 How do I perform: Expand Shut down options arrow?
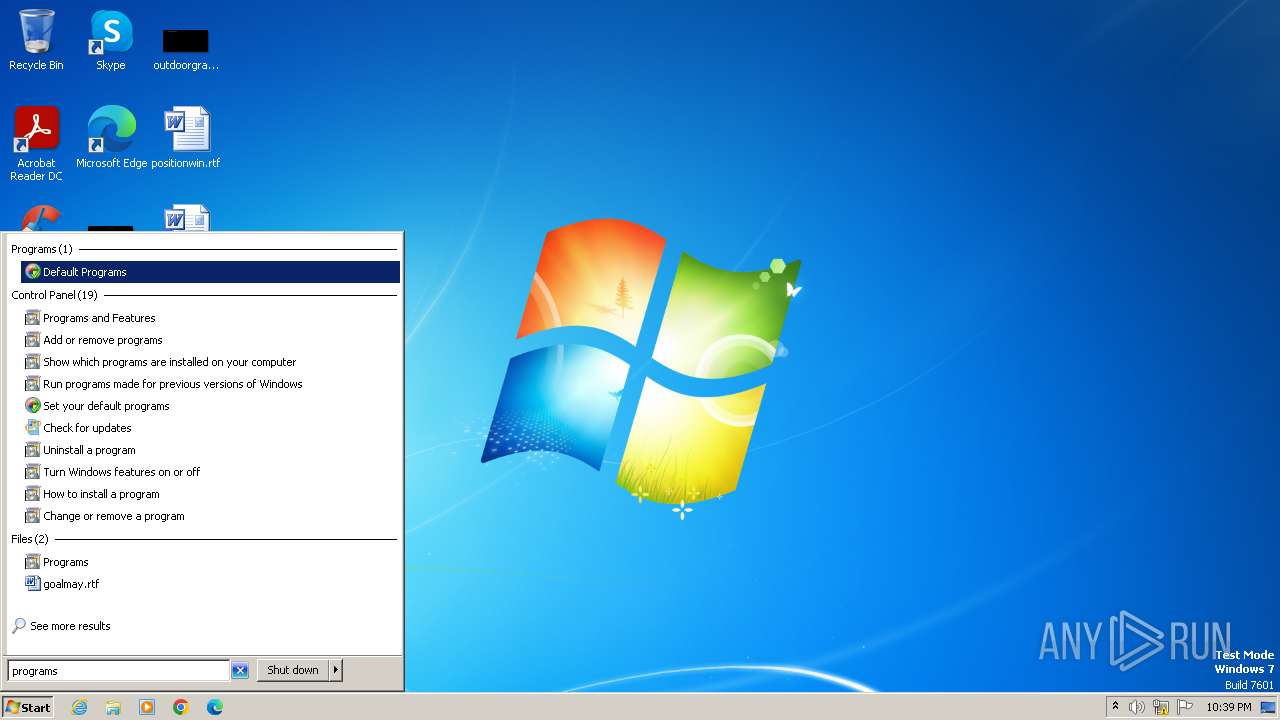click(336, 670)
